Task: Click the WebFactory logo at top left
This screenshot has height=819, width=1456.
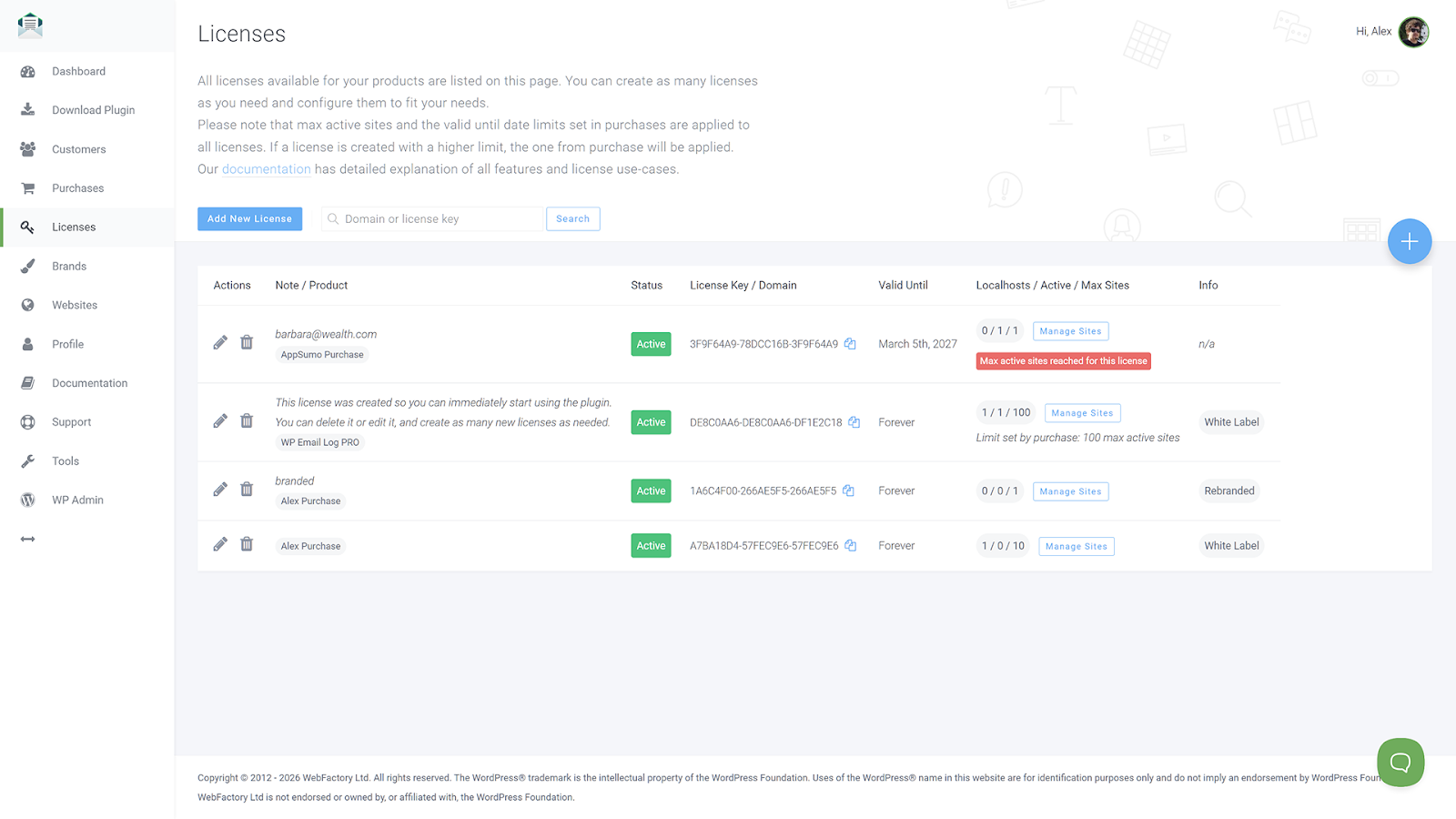Action: [30, 25]
